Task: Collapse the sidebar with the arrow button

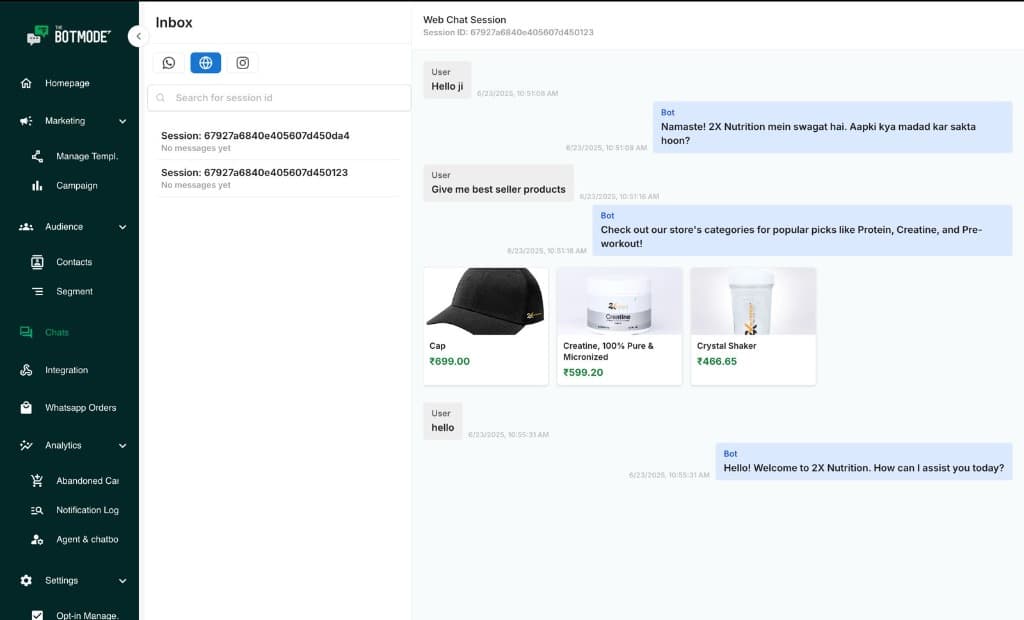Action: point(138,36)
